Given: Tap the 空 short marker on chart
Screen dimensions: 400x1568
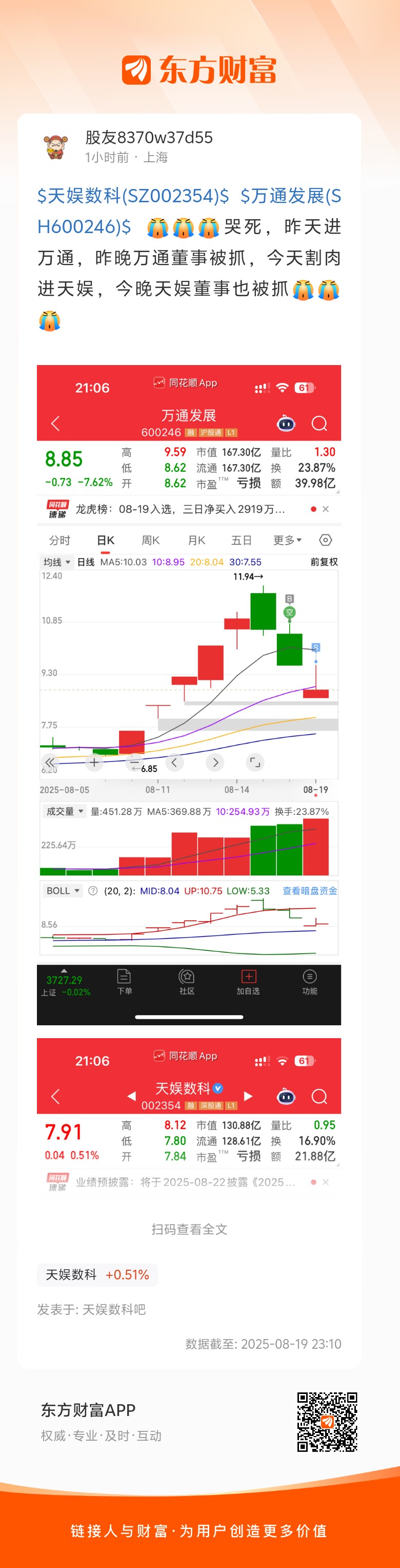Looking at the screenshot, I should [289, 611].
